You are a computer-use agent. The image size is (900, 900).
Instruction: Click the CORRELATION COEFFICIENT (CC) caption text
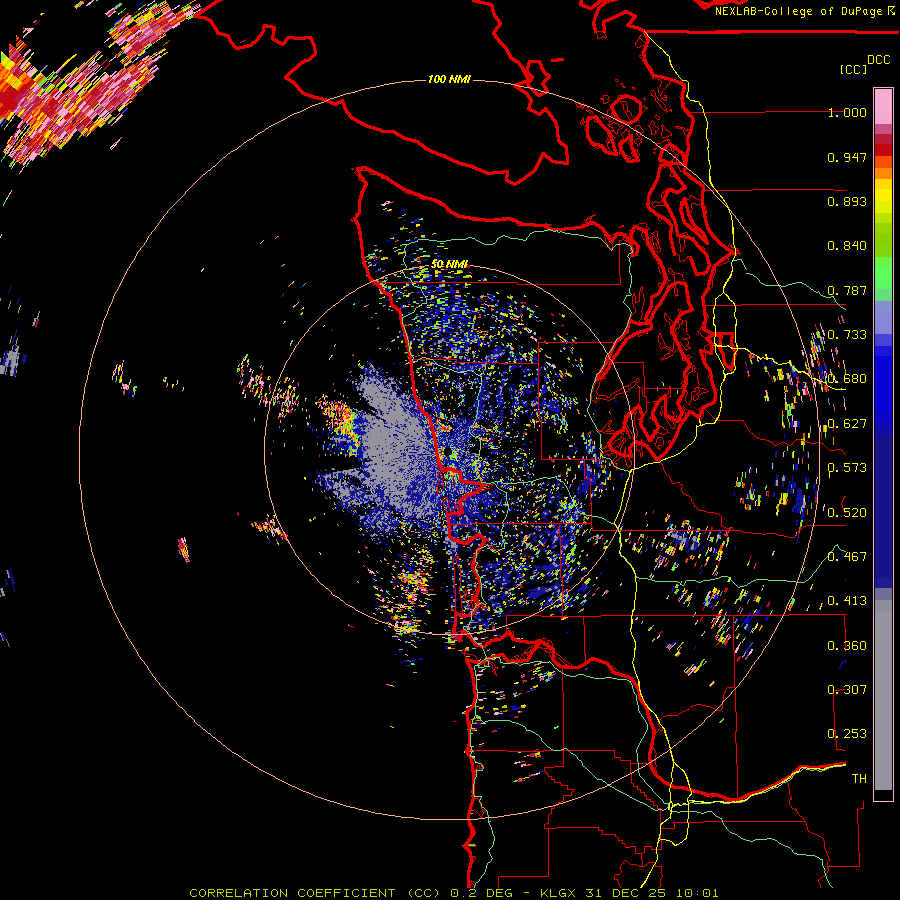(x=315, y=893)
